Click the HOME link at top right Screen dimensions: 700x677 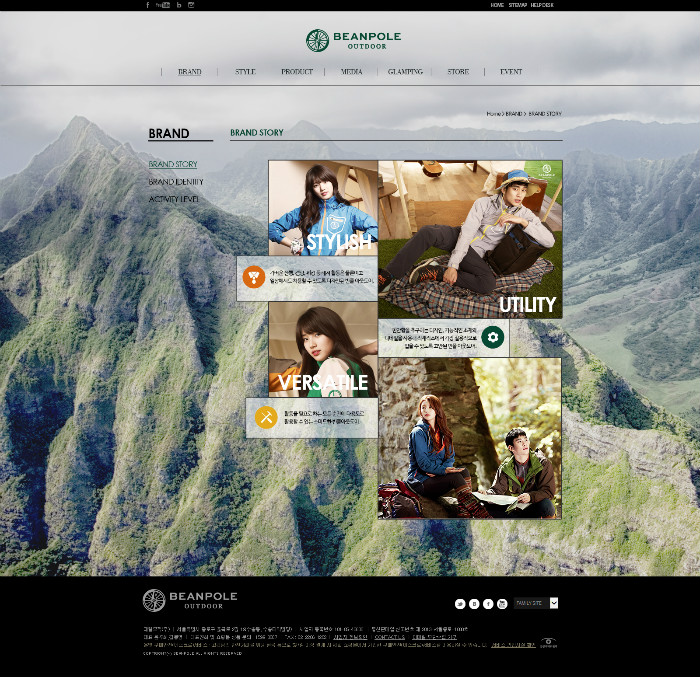497,5
